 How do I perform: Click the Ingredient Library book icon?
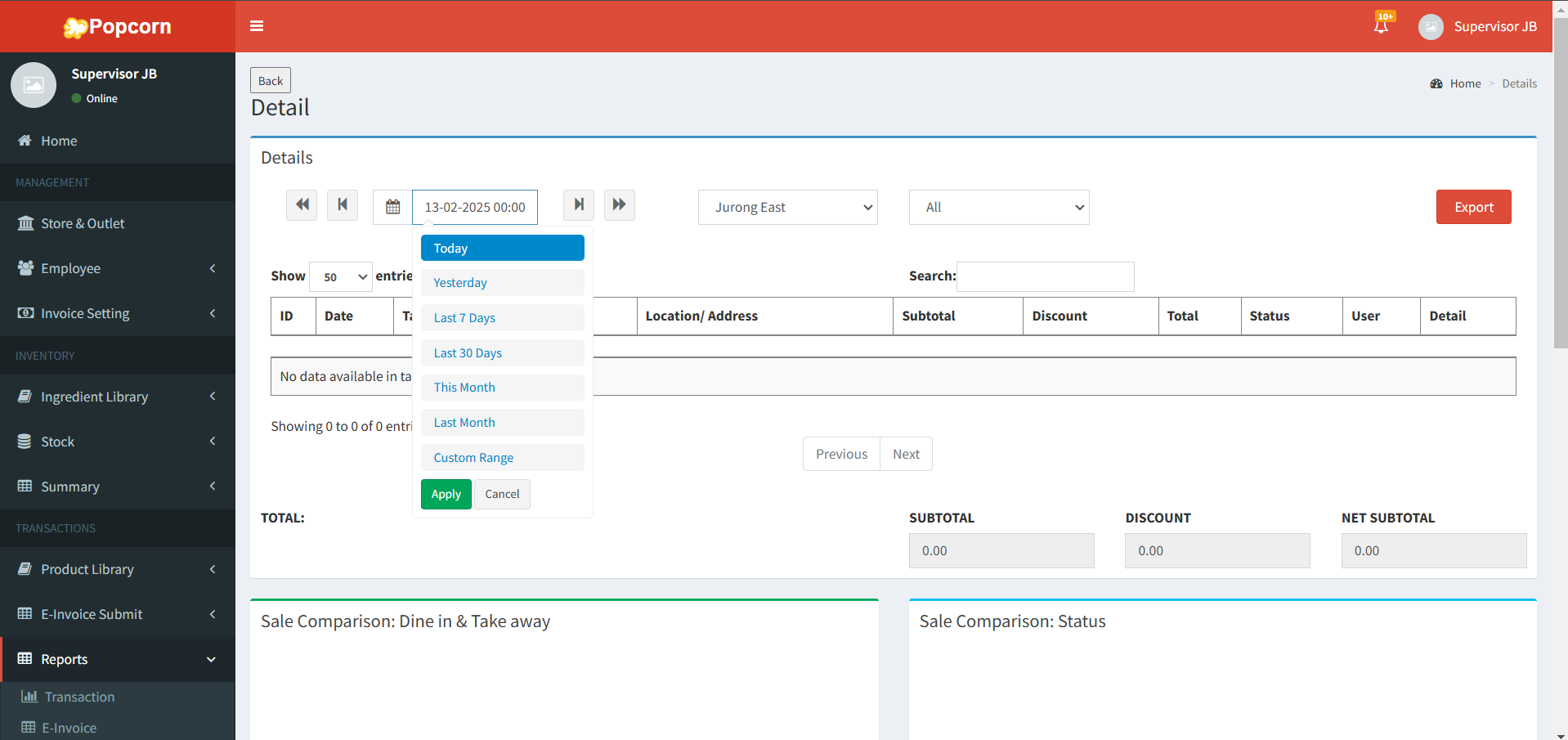coord(25,397)
